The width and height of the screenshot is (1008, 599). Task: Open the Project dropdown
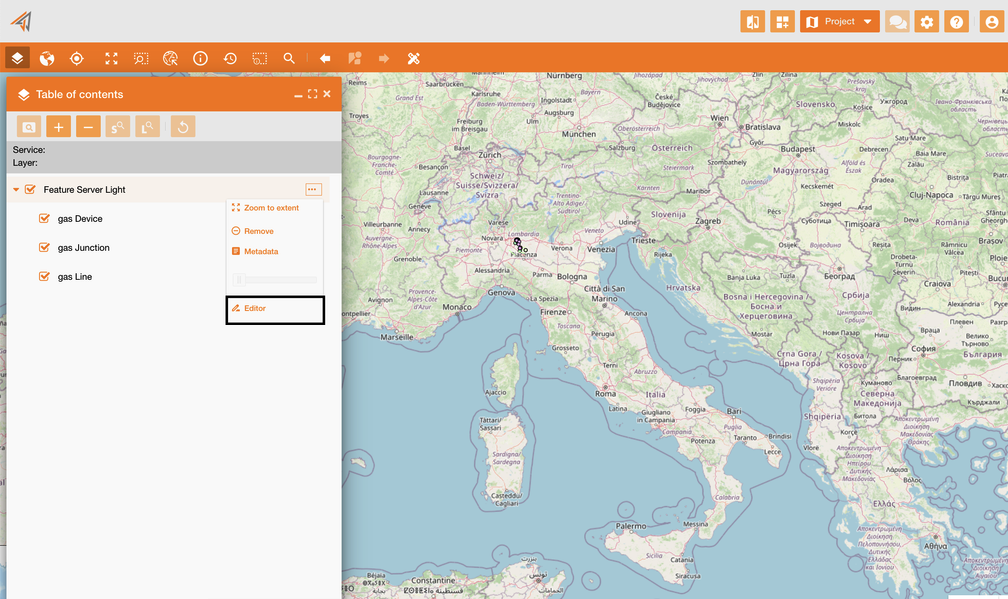pos(840,22)
